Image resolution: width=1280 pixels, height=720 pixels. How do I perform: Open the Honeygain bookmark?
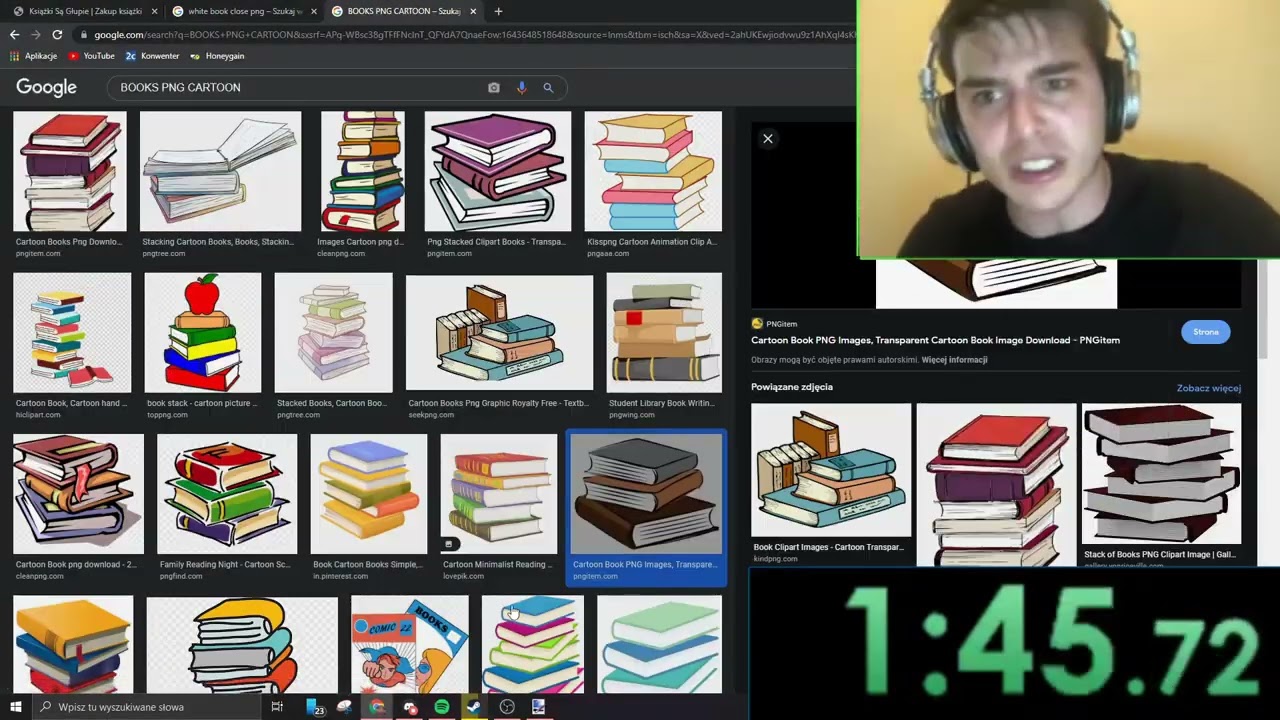coord(217,56)
